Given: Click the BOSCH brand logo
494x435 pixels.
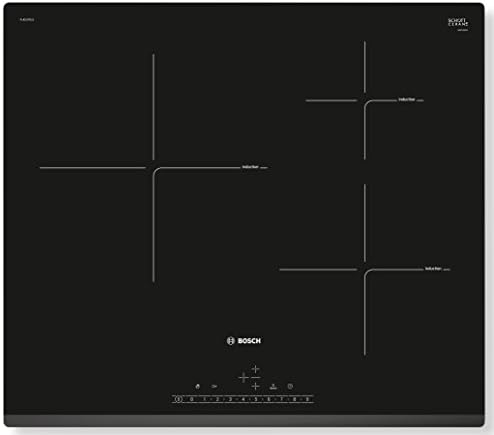Looking at the screenshot, I should coord(244,341).
